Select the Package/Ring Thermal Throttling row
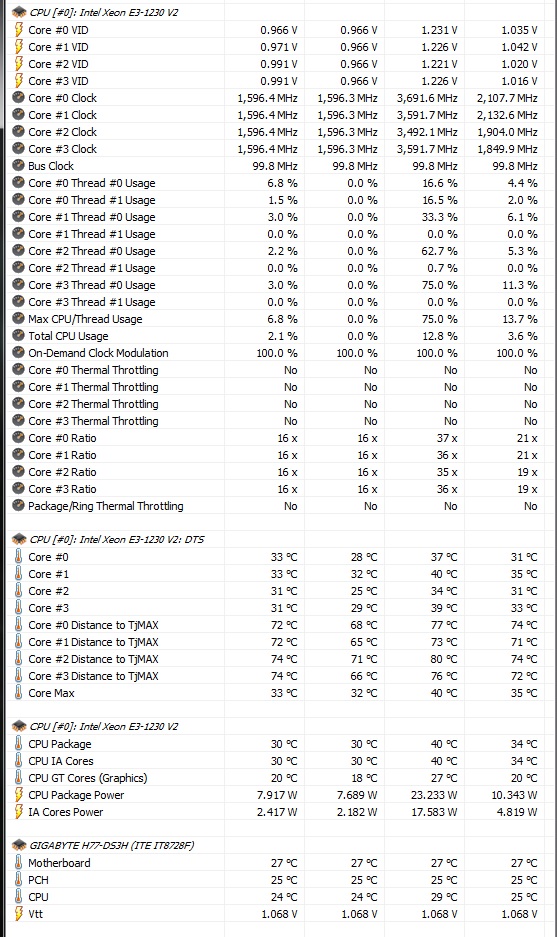 pyautogui.click(x=276, y=506)
